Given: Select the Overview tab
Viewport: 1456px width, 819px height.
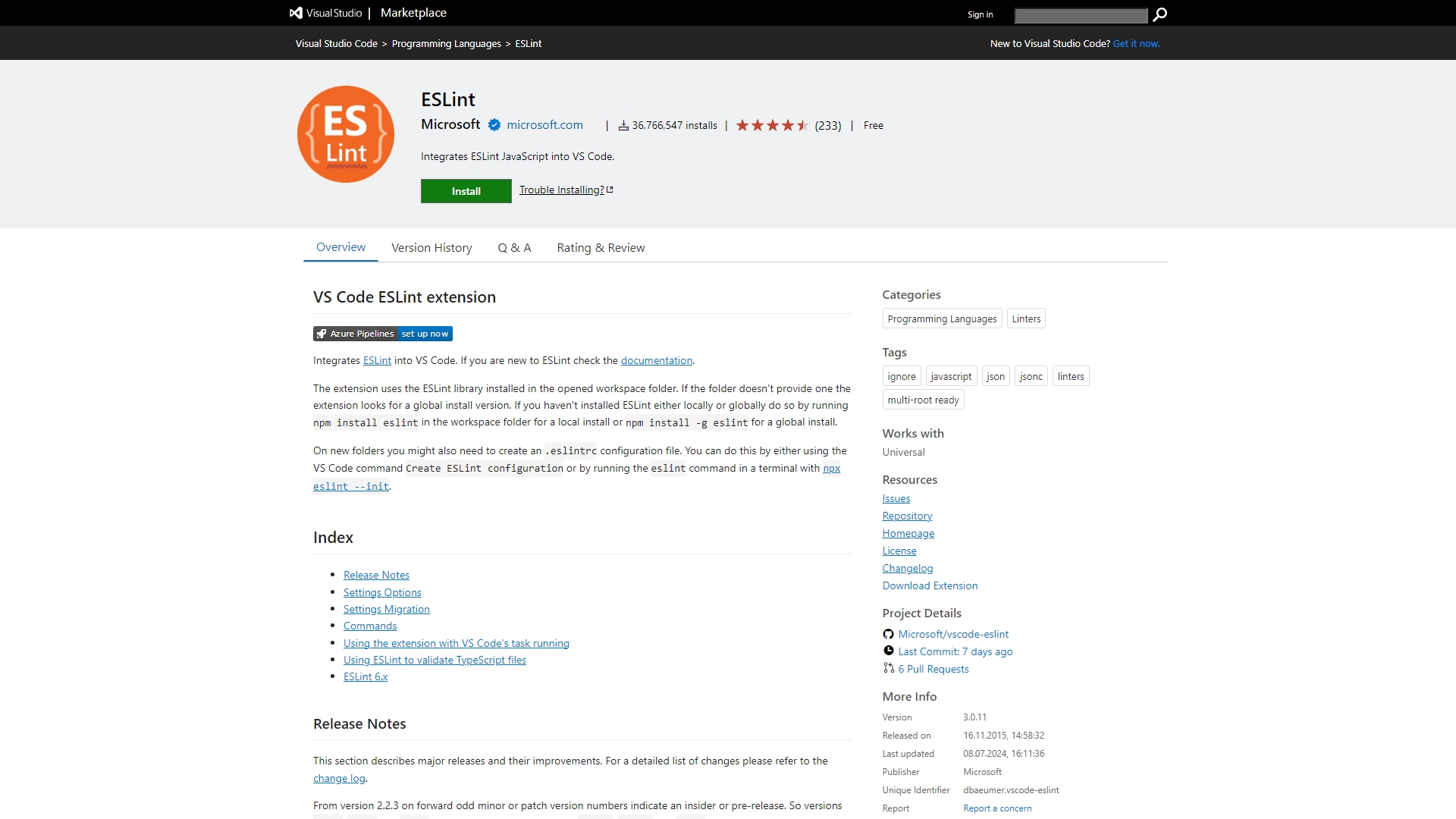Looking at the screenshot, I should (x=340, y=247).
